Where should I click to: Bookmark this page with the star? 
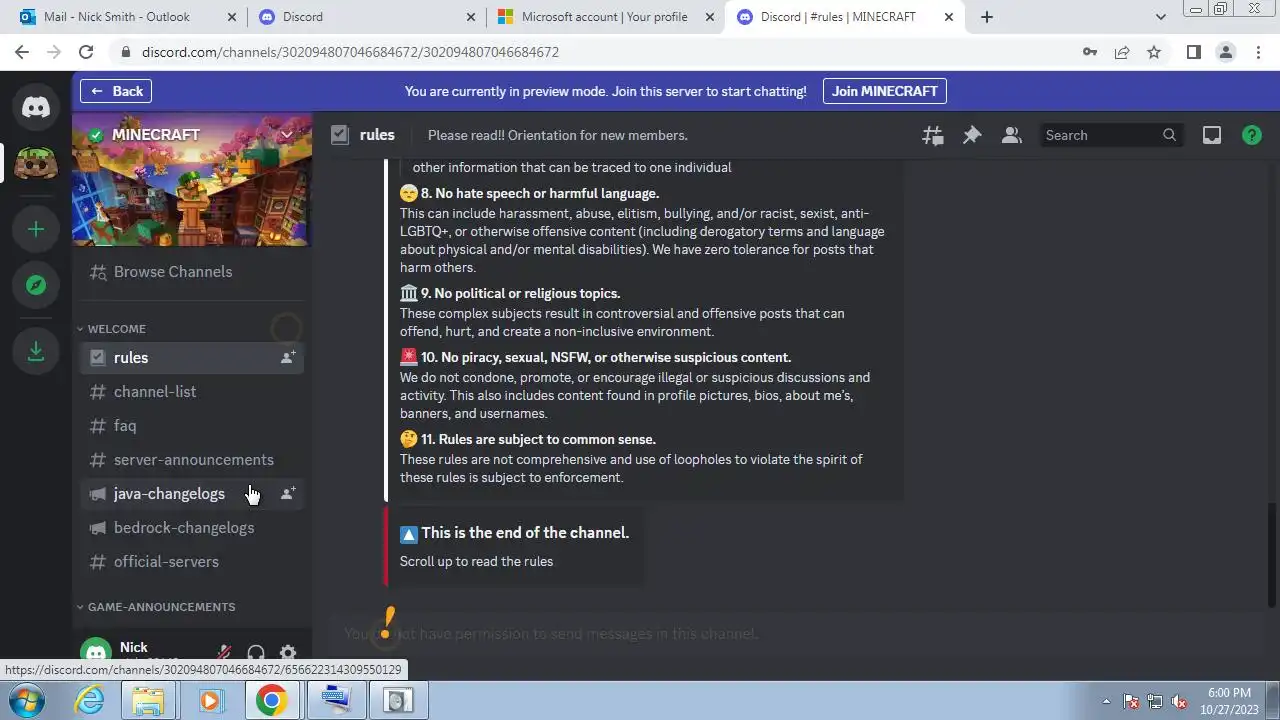tap(1154, 52)
